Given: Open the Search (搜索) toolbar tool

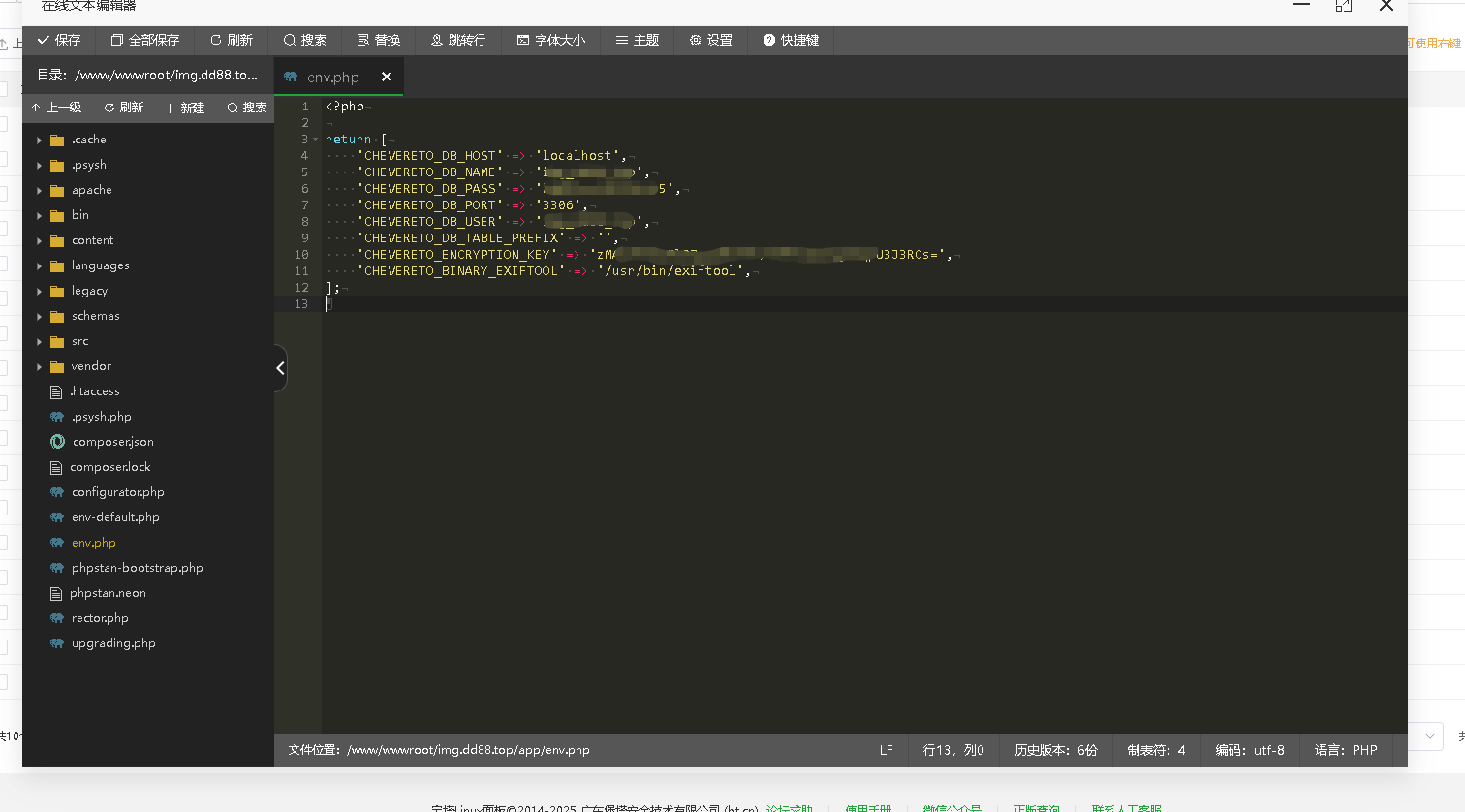Looking at the screenshot, I should pos(305,40).
